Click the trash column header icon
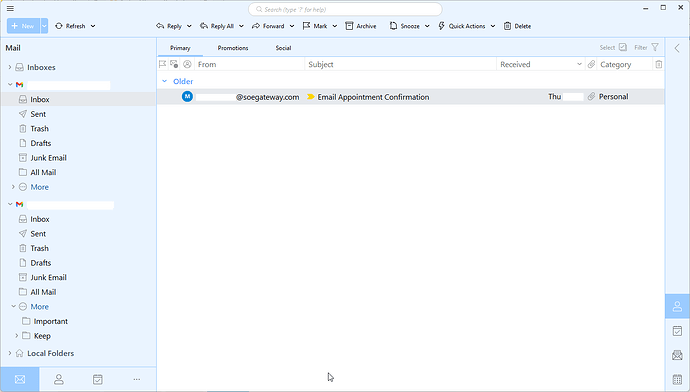This screenshot has width=690, height=392. pyautogui.click(x=658, y=64)
